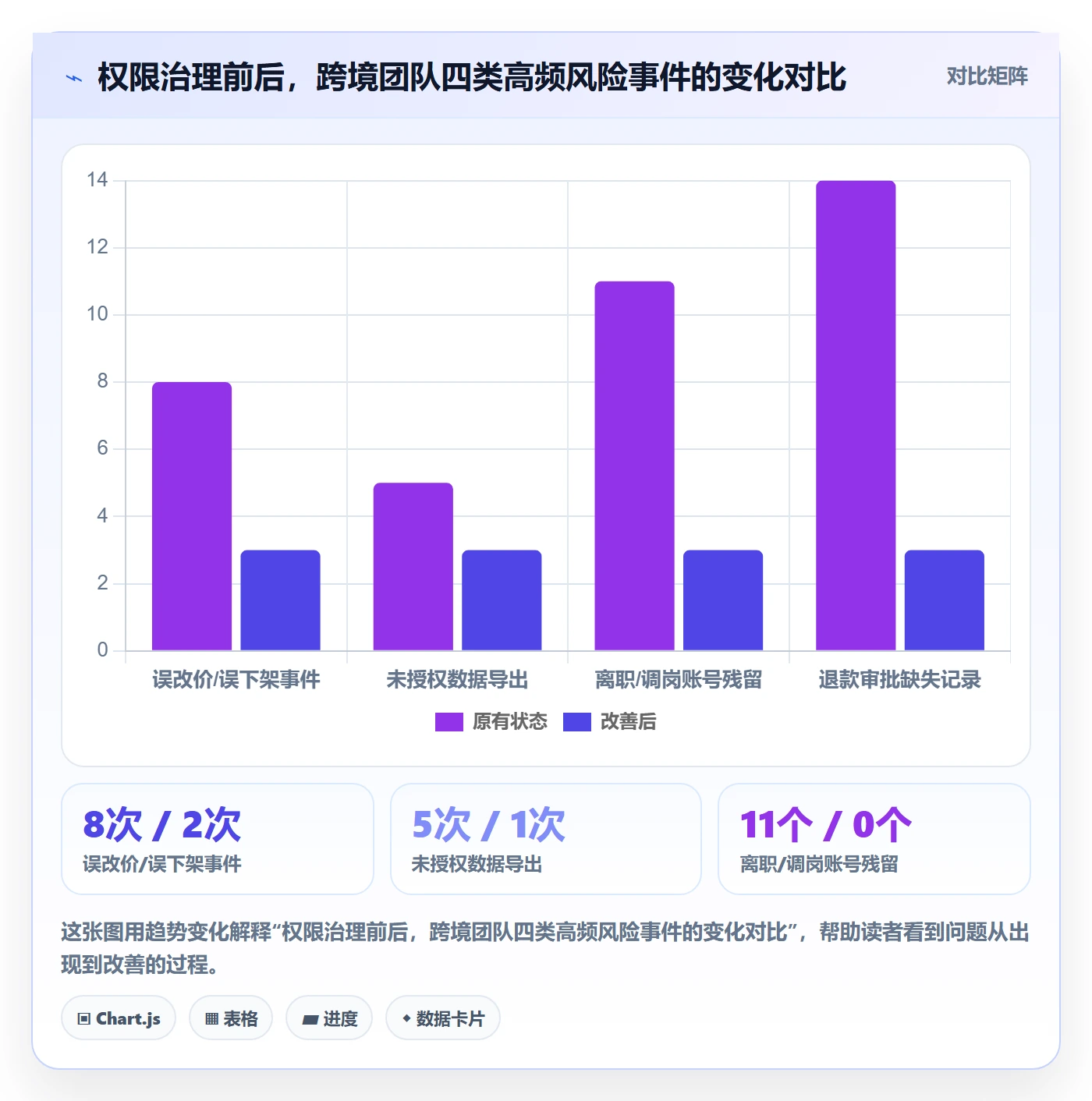
Task: Toggle the 原有状态 purple legend swatch
Action: coord(448,722)
